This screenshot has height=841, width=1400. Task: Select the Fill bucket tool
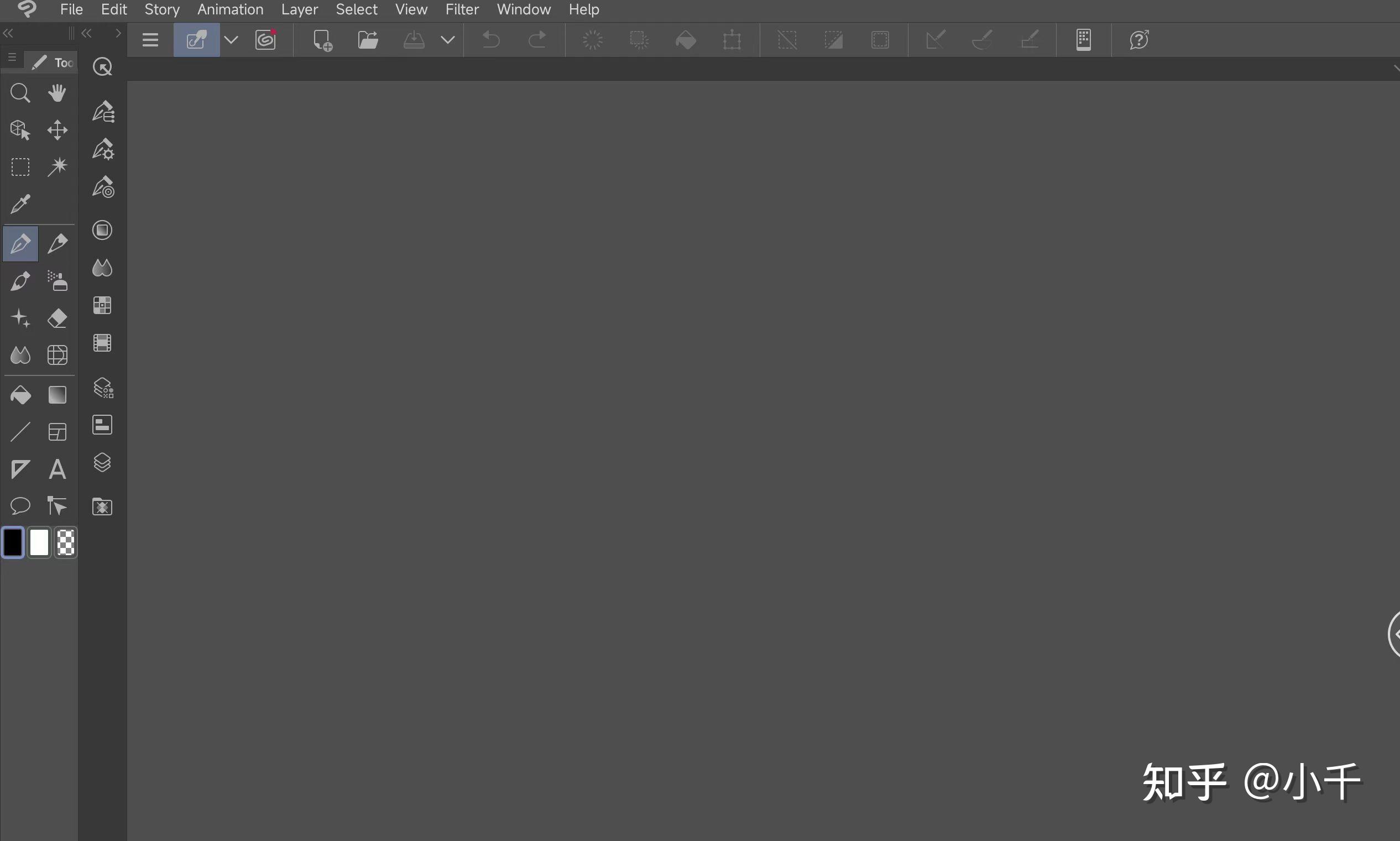[20, 395]
